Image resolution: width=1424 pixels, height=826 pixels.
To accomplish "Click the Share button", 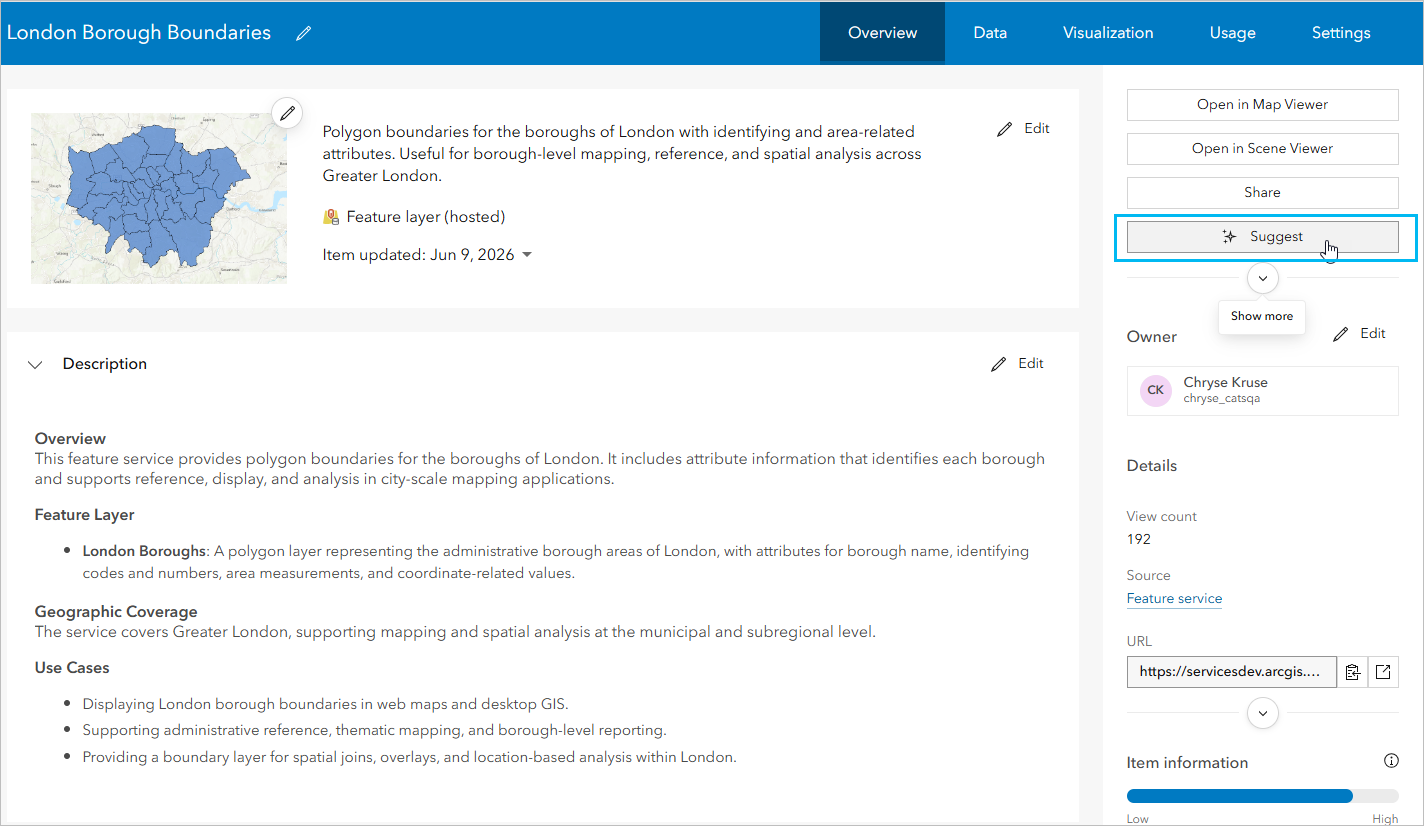I will pos(1262,192).
